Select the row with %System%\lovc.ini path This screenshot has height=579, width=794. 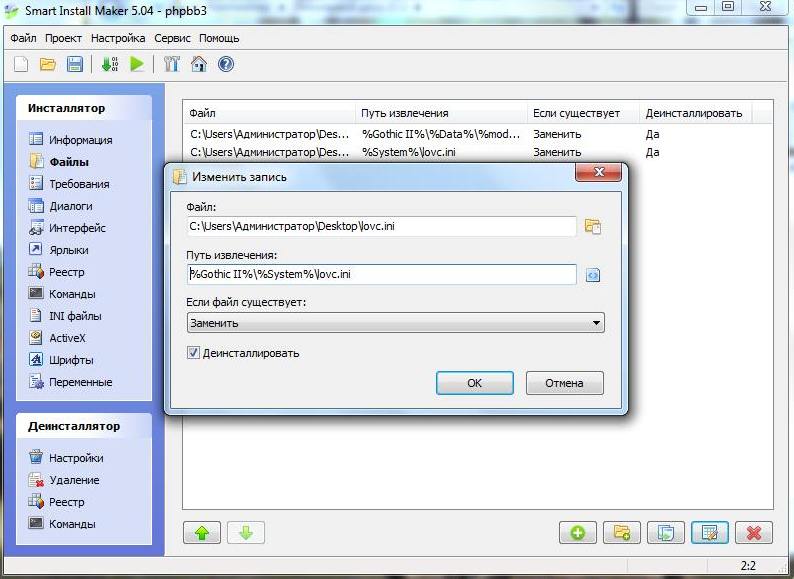(x=477, y=152)
